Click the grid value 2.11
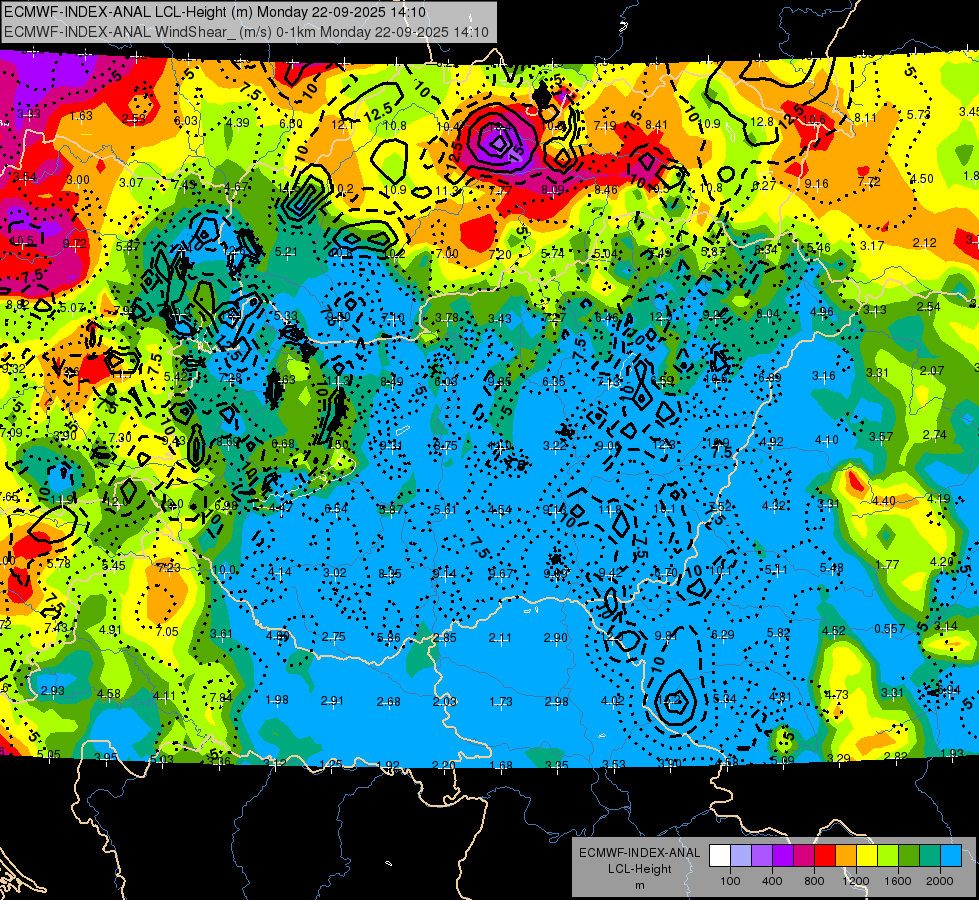Image resolution: width=979 pixels, height=900 pixels. click(x=500, y=638)
